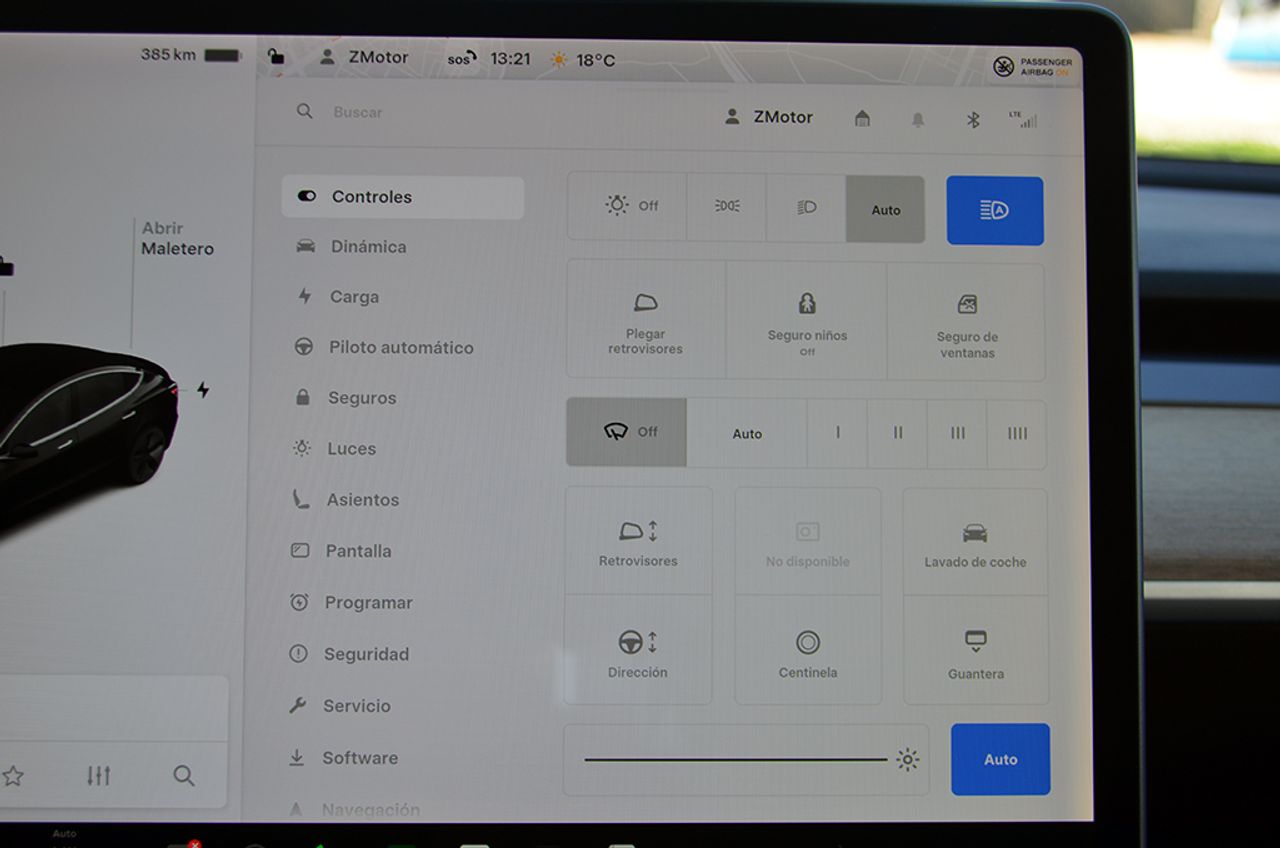The image size is (1280, 848).
Task: Adjust Retrovisores mirror position
Action: [638, 542]
